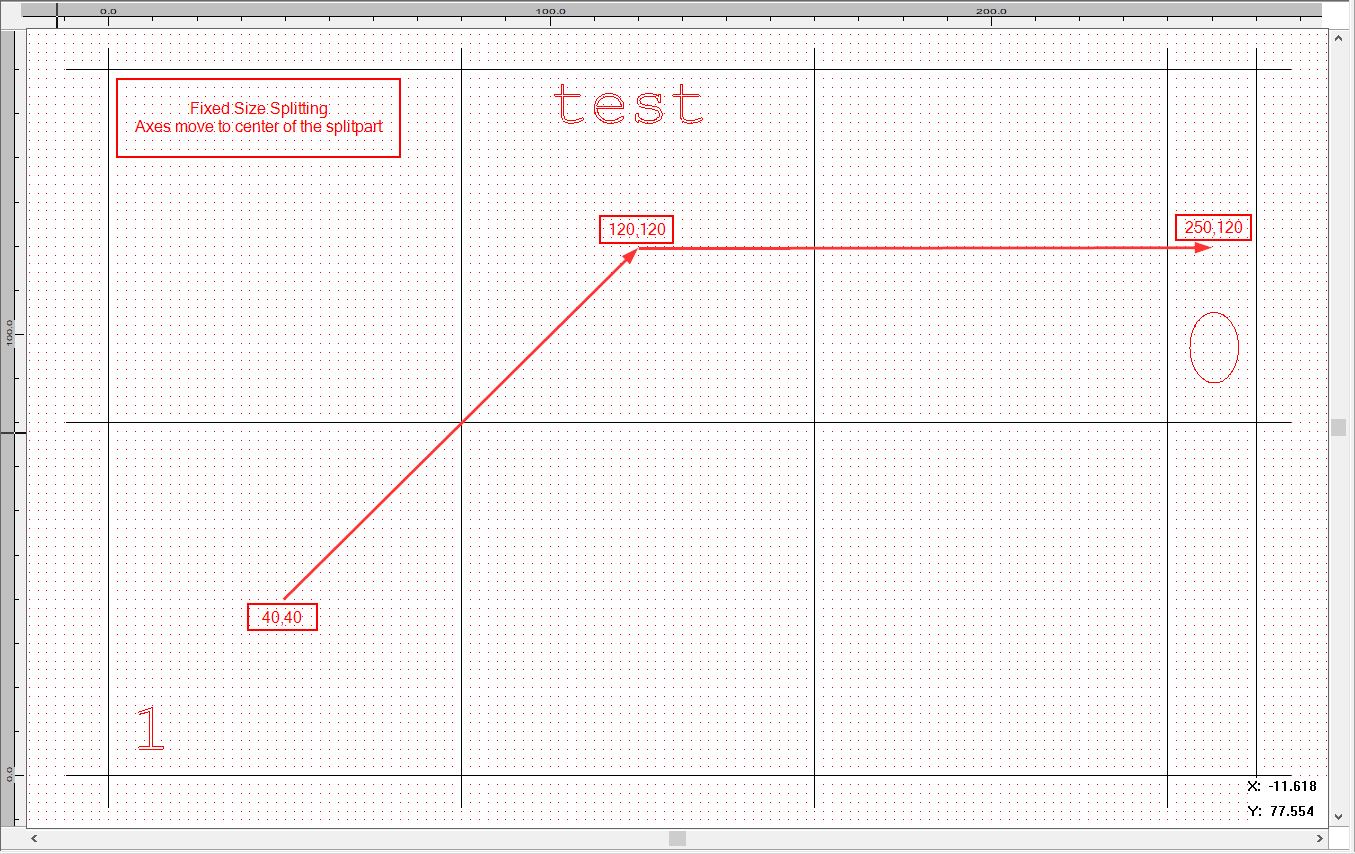Select the red ellipse shape
This screenshot has height=854, width=1355.
tap(1214, 348)
